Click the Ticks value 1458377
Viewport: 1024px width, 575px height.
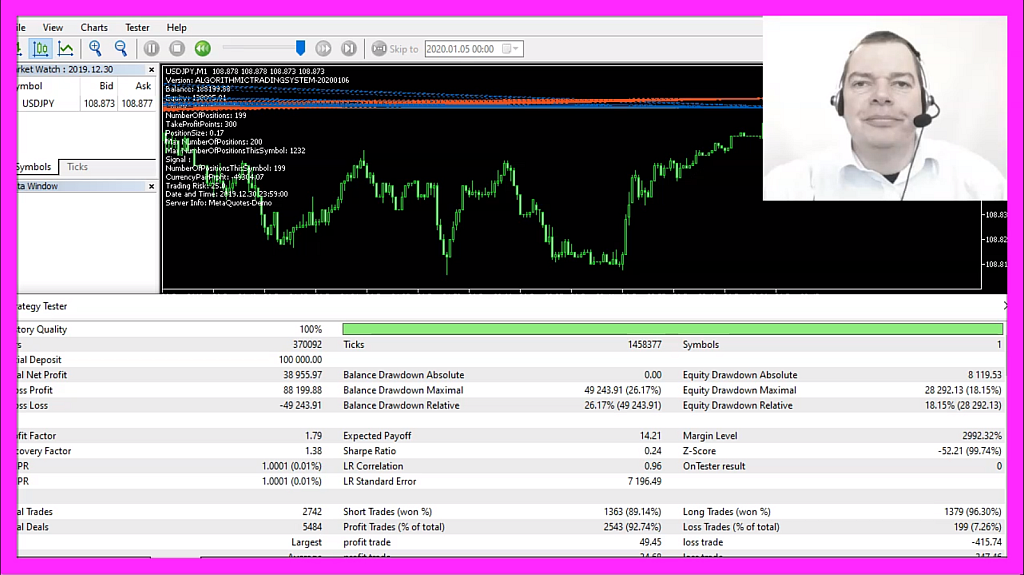[x=645, y=344]
